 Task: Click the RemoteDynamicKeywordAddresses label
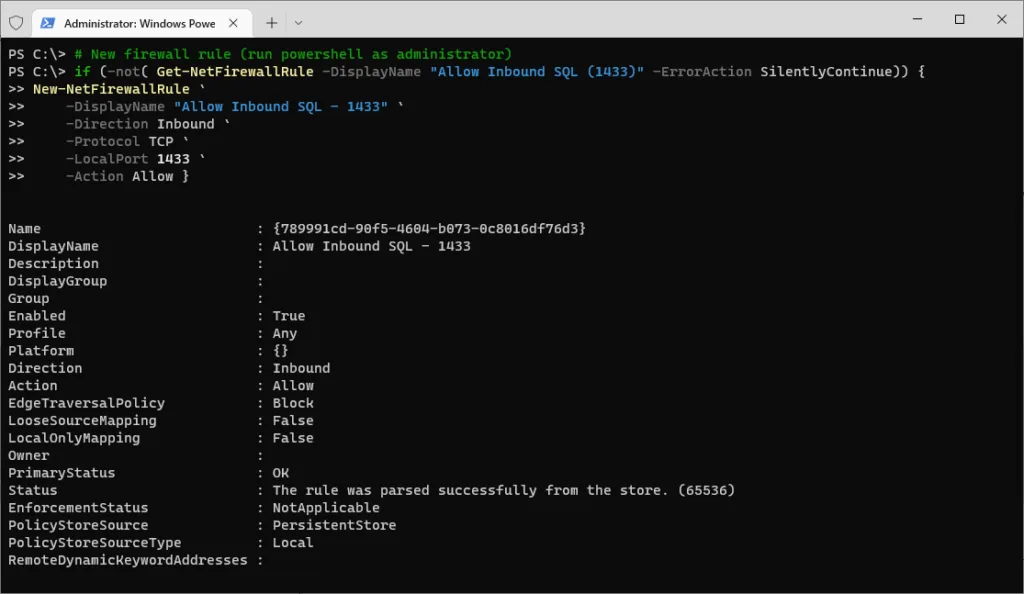click(x=128, y=560)
